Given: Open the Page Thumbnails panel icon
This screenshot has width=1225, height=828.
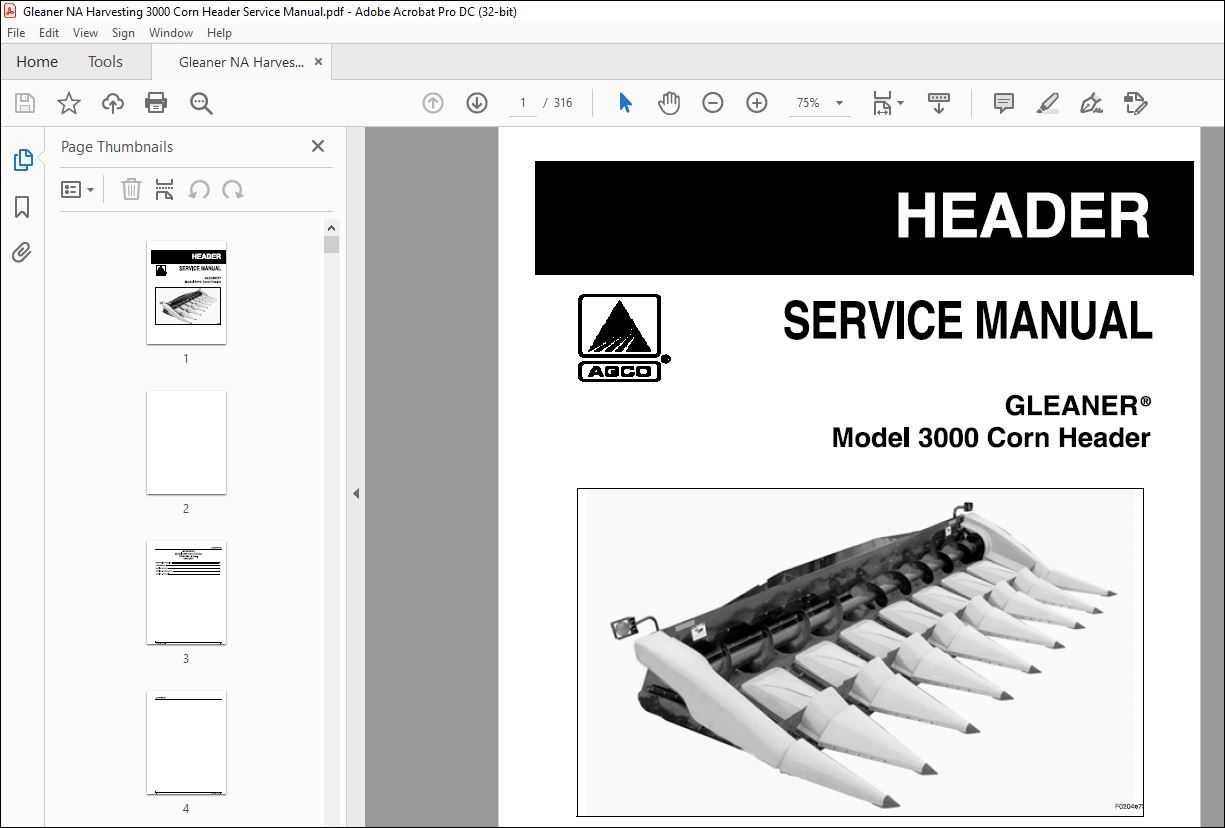Looking at the screenshot, I should [22, 159].
